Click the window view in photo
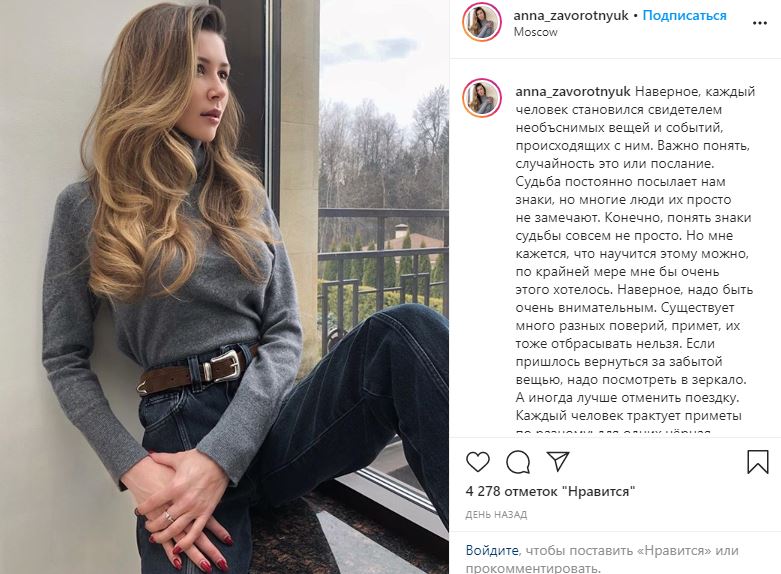This screenshot has width=781, height=574. click(x=384, y=199)
